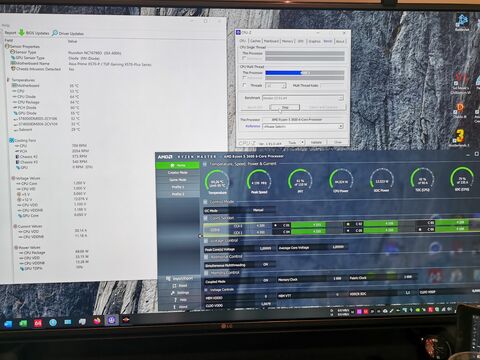Open the Report toolbar button in AIDA64

tap(10, 33)
